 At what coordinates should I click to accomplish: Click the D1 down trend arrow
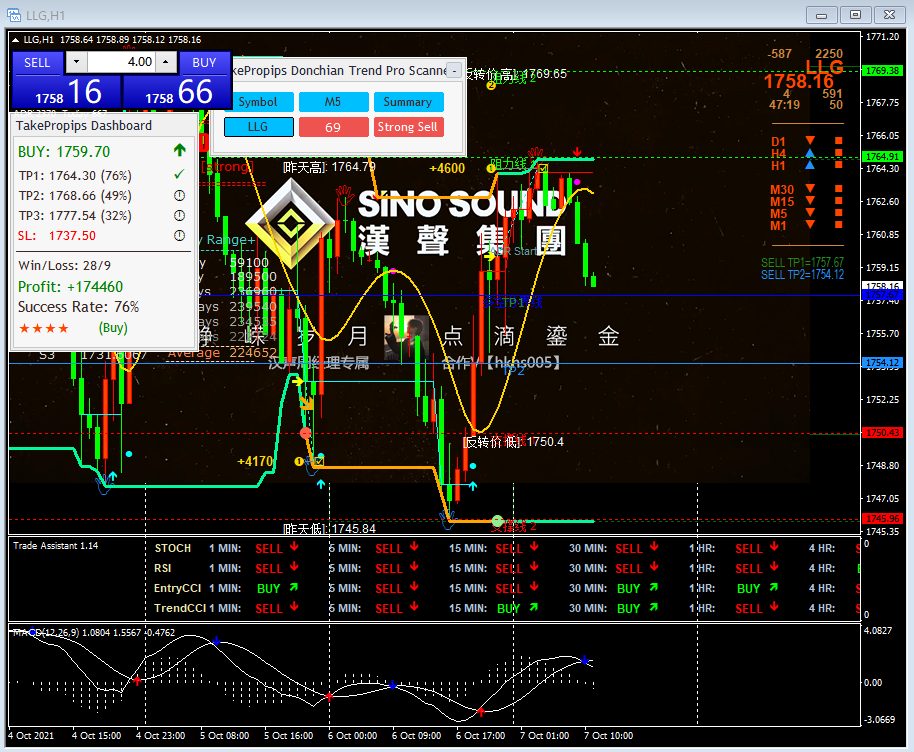pyautogui.click(x=810, y=140)
